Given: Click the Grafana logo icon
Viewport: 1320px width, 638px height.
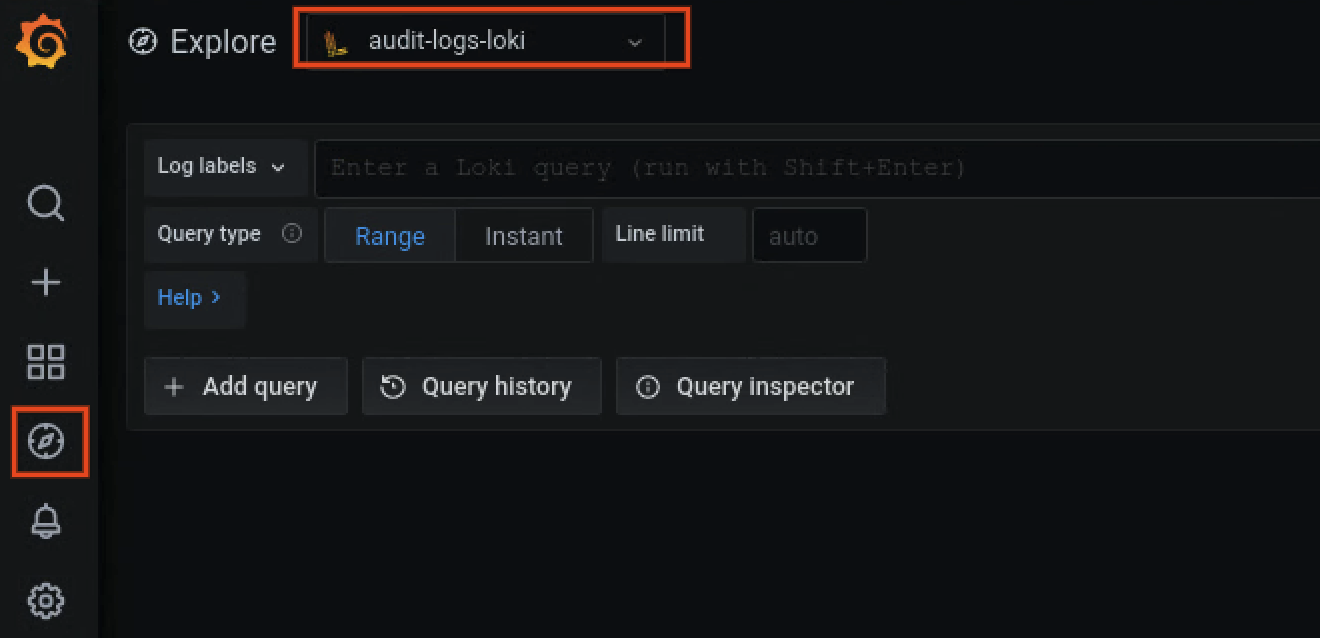Looking at the screenshot, I should [x=44, y=42].
